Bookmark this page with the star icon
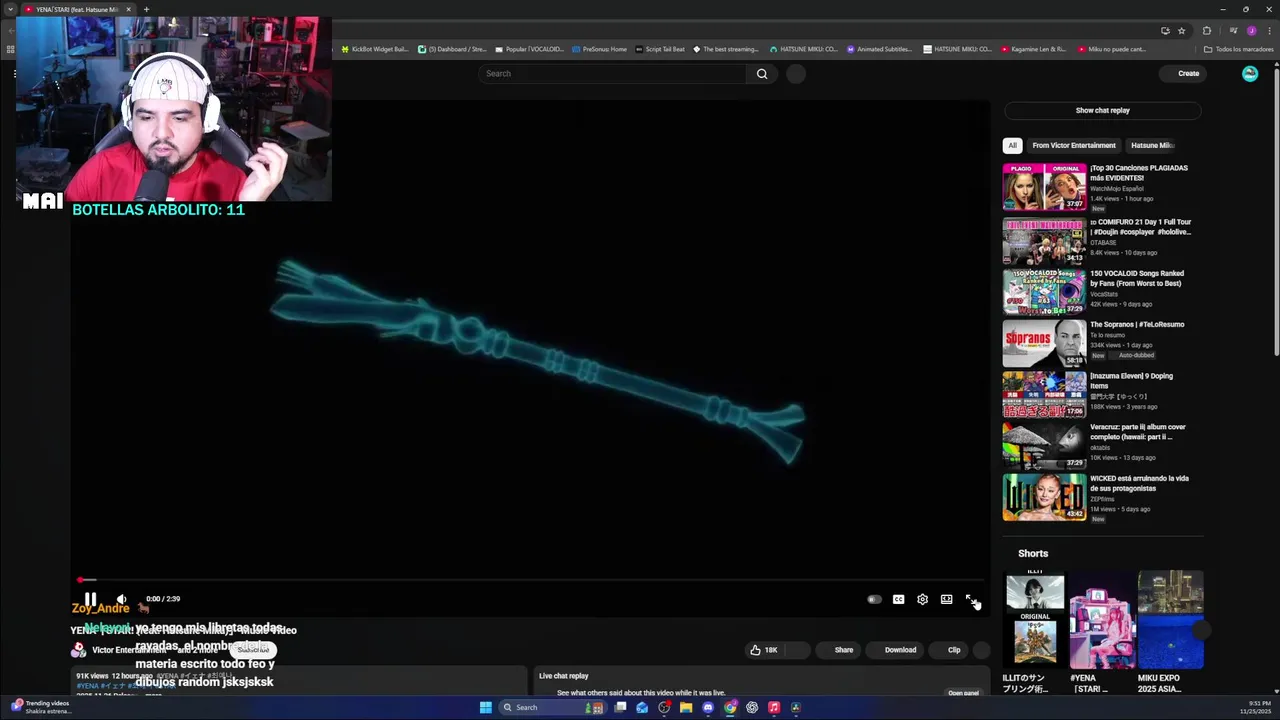Image resolution: width=1280 pixels, height=720 pixels. click(1181, 31)
